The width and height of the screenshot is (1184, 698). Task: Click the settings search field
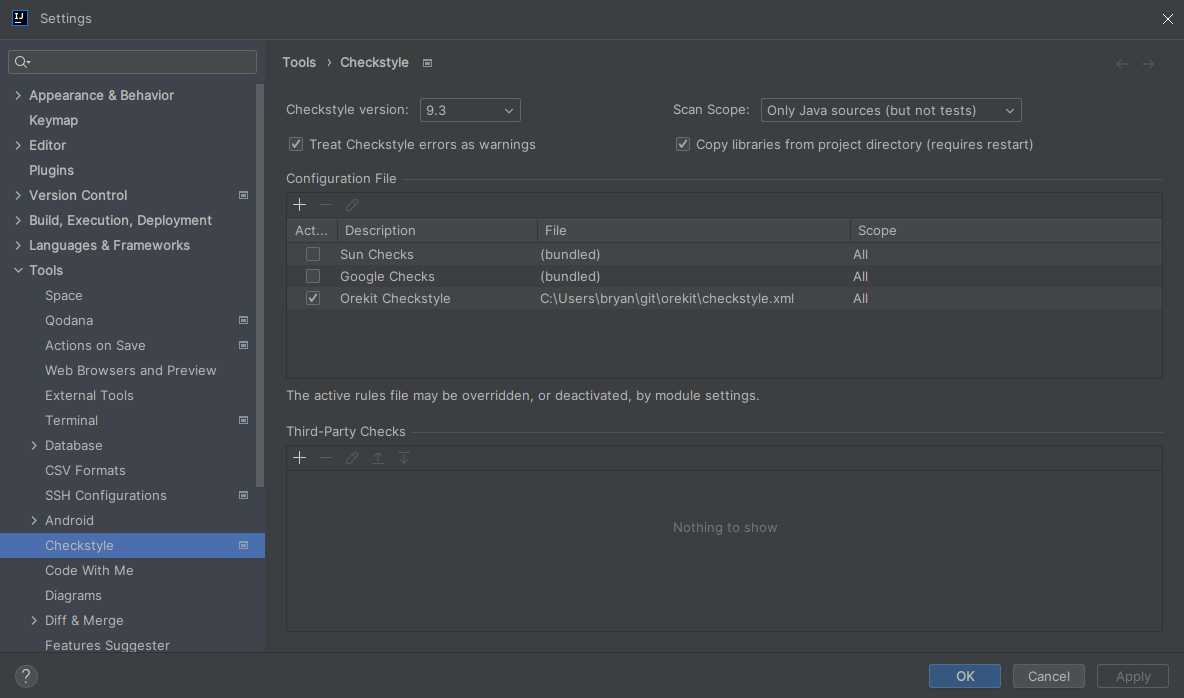click(x=132, y=61)
